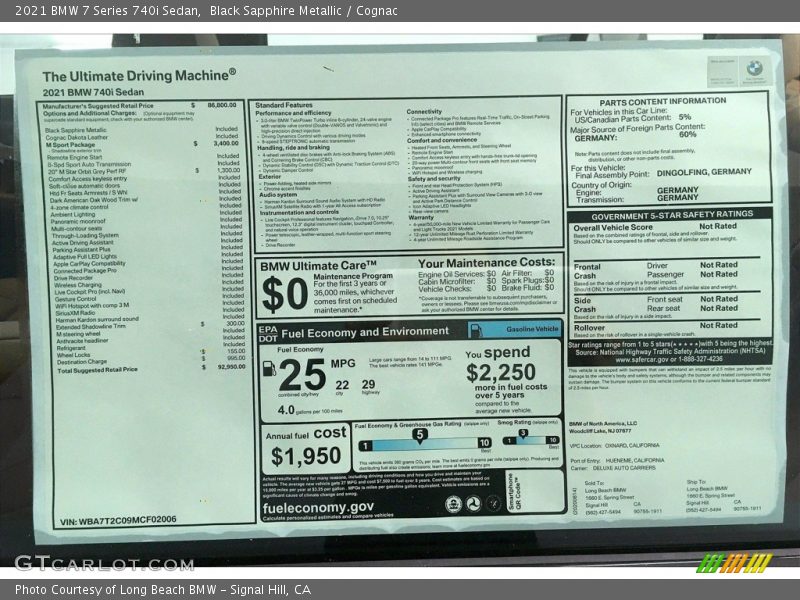Visit the www.safercar.gov link
The height and width of the screenshot is (600, 800).
pos(641,360)
